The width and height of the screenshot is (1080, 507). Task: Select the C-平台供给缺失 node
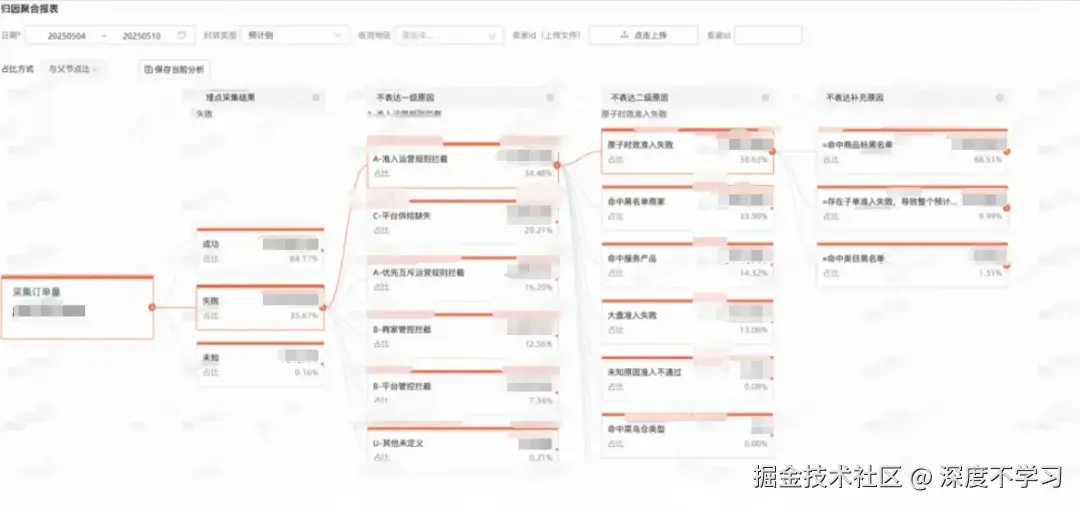point(463,222)
